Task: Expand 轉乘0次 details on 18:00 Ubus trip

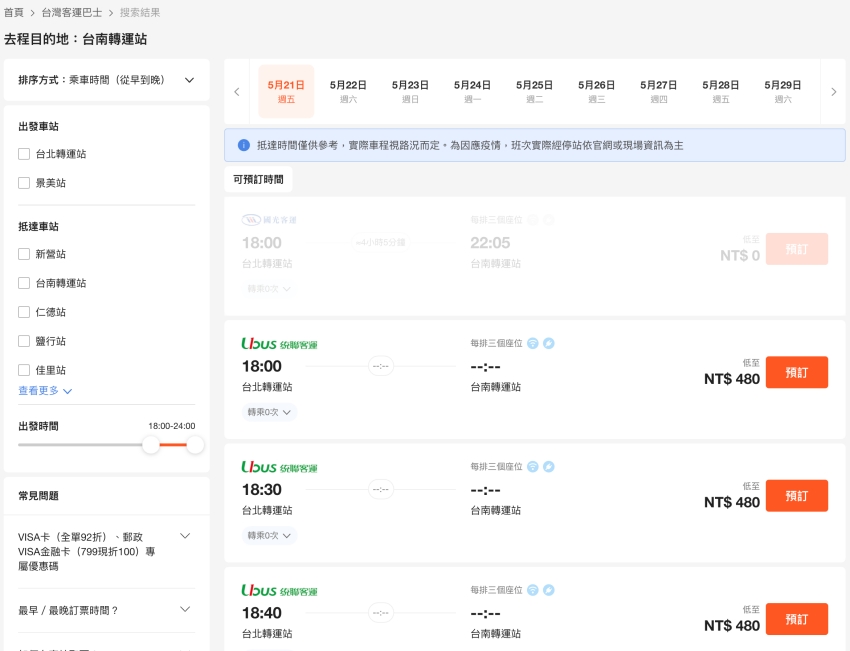Action: pos(270,412)
